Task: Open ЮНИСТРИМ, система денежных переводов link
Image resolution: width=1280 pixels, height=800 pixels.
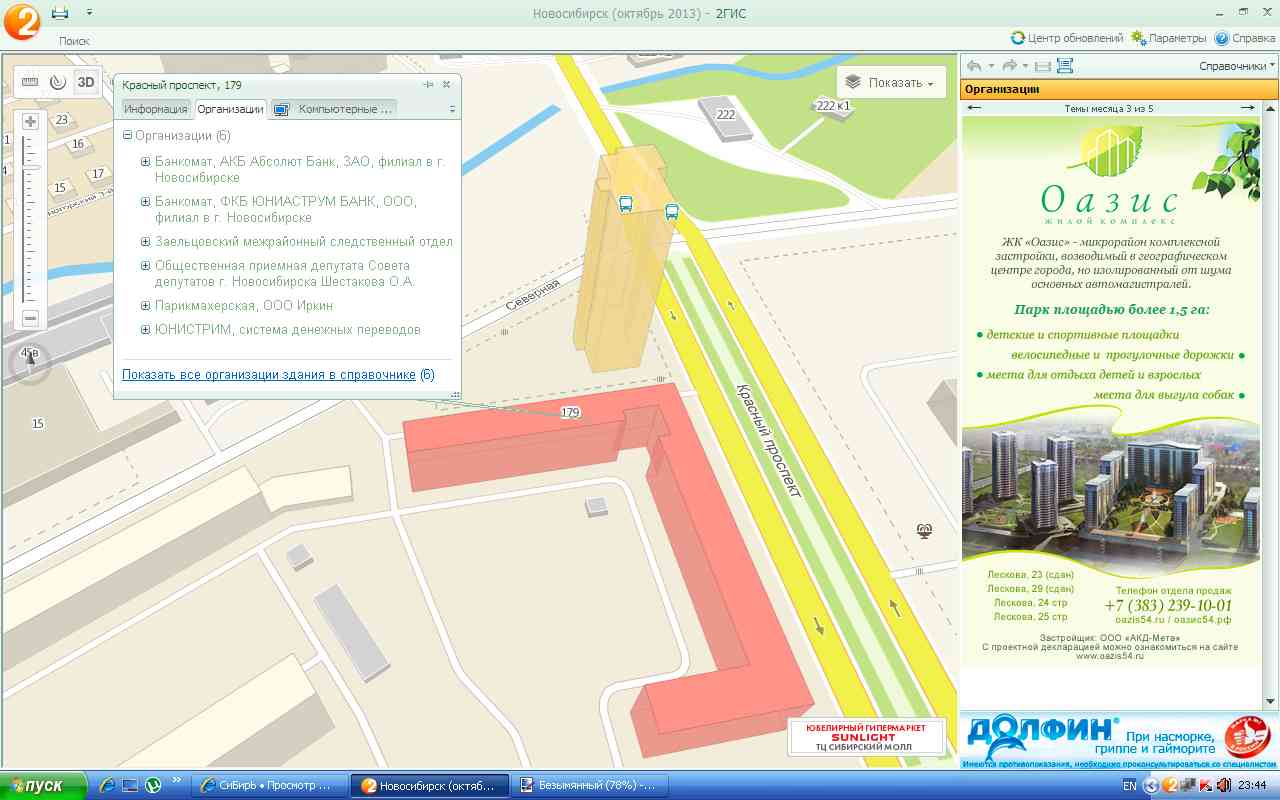Action: [x=288, y=329]
